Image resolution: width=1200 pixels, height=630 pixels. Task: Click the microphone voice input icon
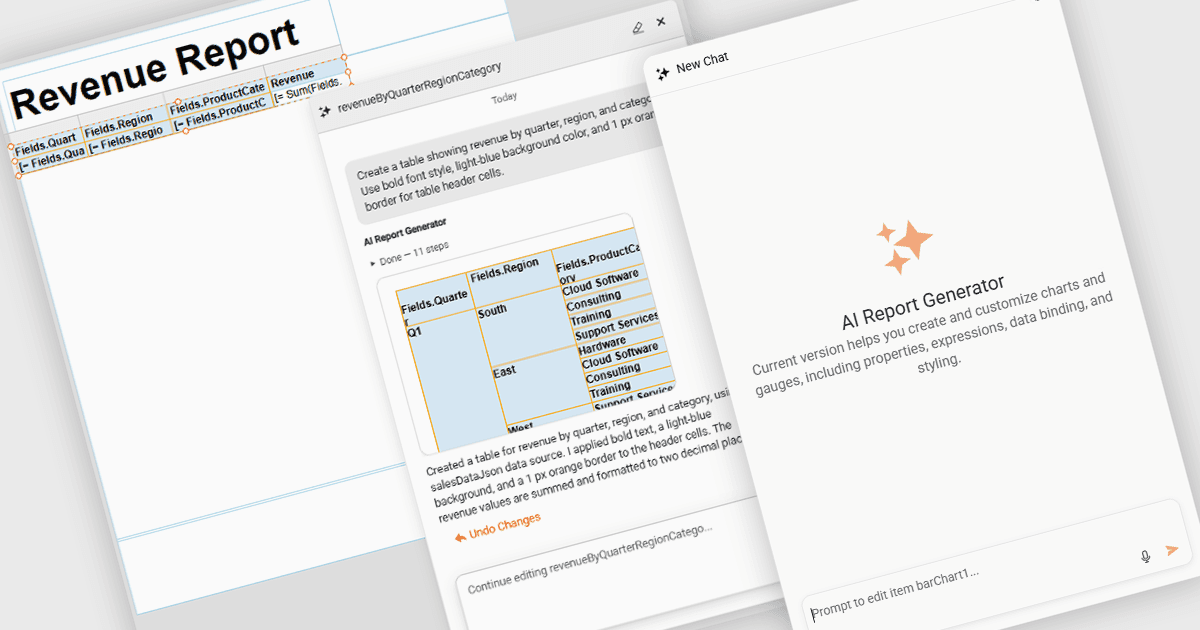[1146, 556]
